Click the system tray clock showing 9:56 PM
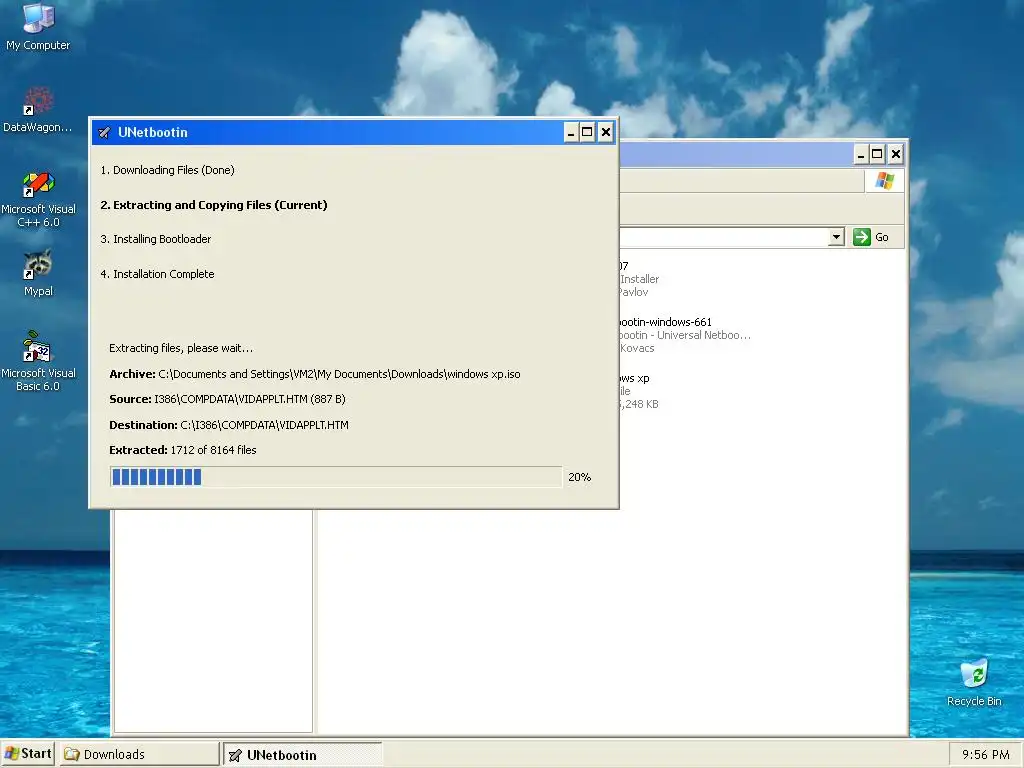Image resolution: width=1024 pixels, height=768 pixels. click(x=985, y=755)
